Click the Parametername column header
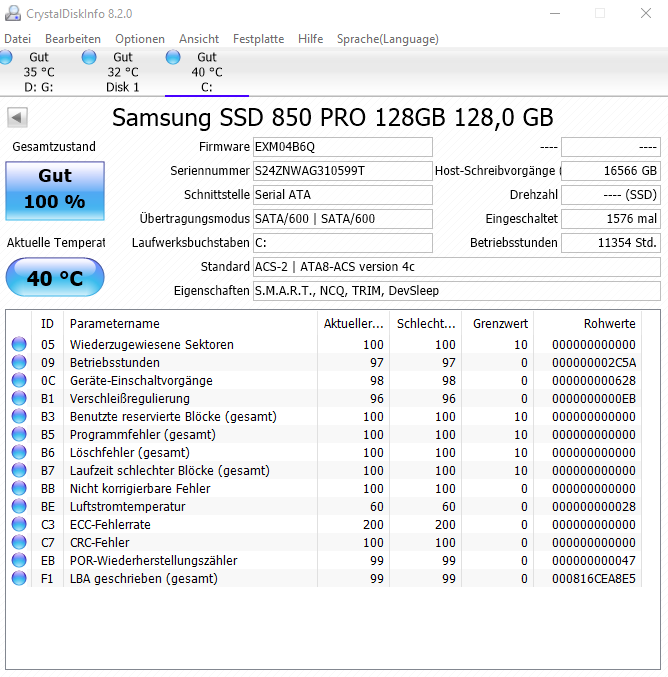Image resolution: width=668 pixels, height=677 pixels. 190,323
